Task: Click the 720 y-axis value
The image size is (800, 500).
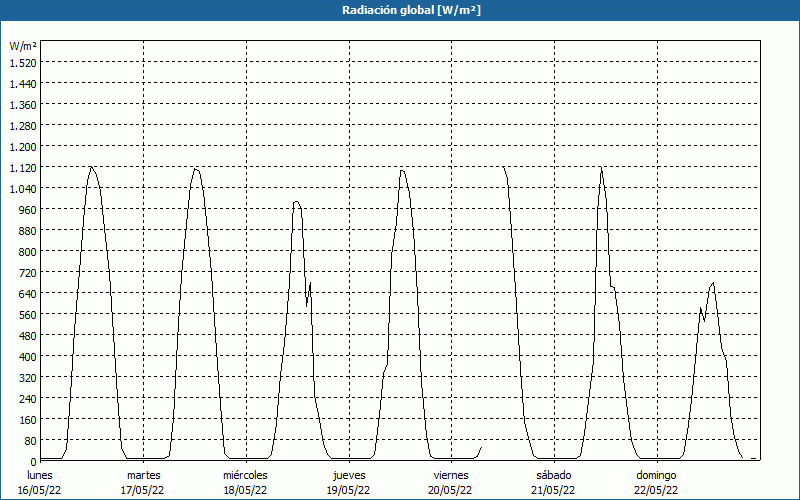Action: 29,272
